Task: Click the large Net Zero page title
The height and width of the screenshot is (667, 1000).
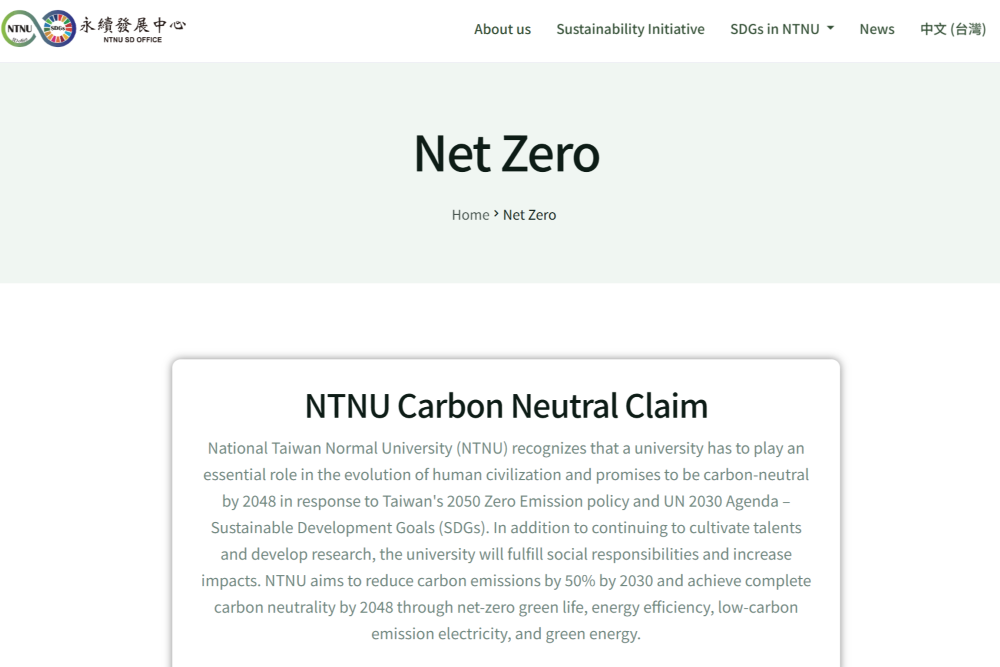Action: (x=506, y=153)
